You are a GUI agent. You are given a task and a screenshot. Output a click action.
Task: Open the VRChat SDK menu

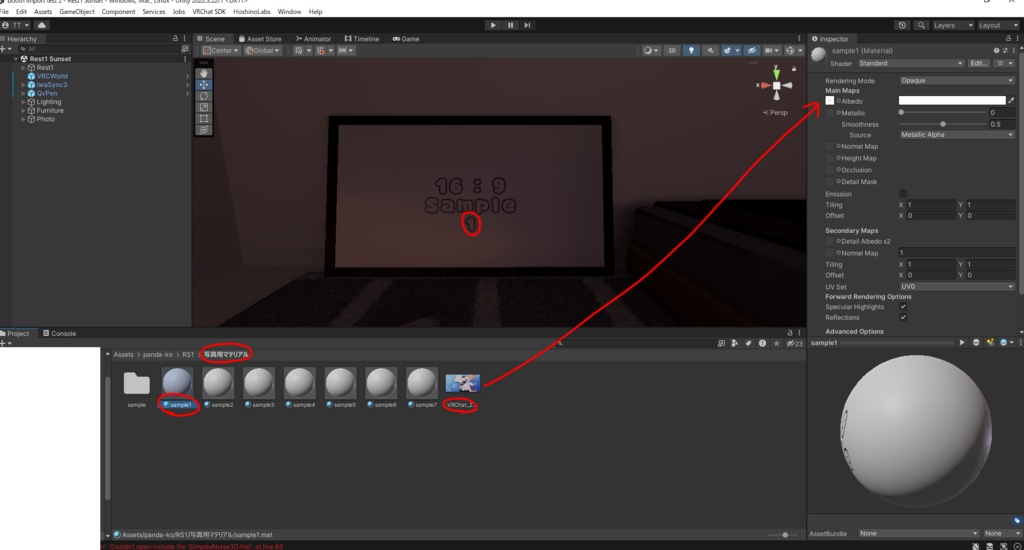tap(209, 12)
